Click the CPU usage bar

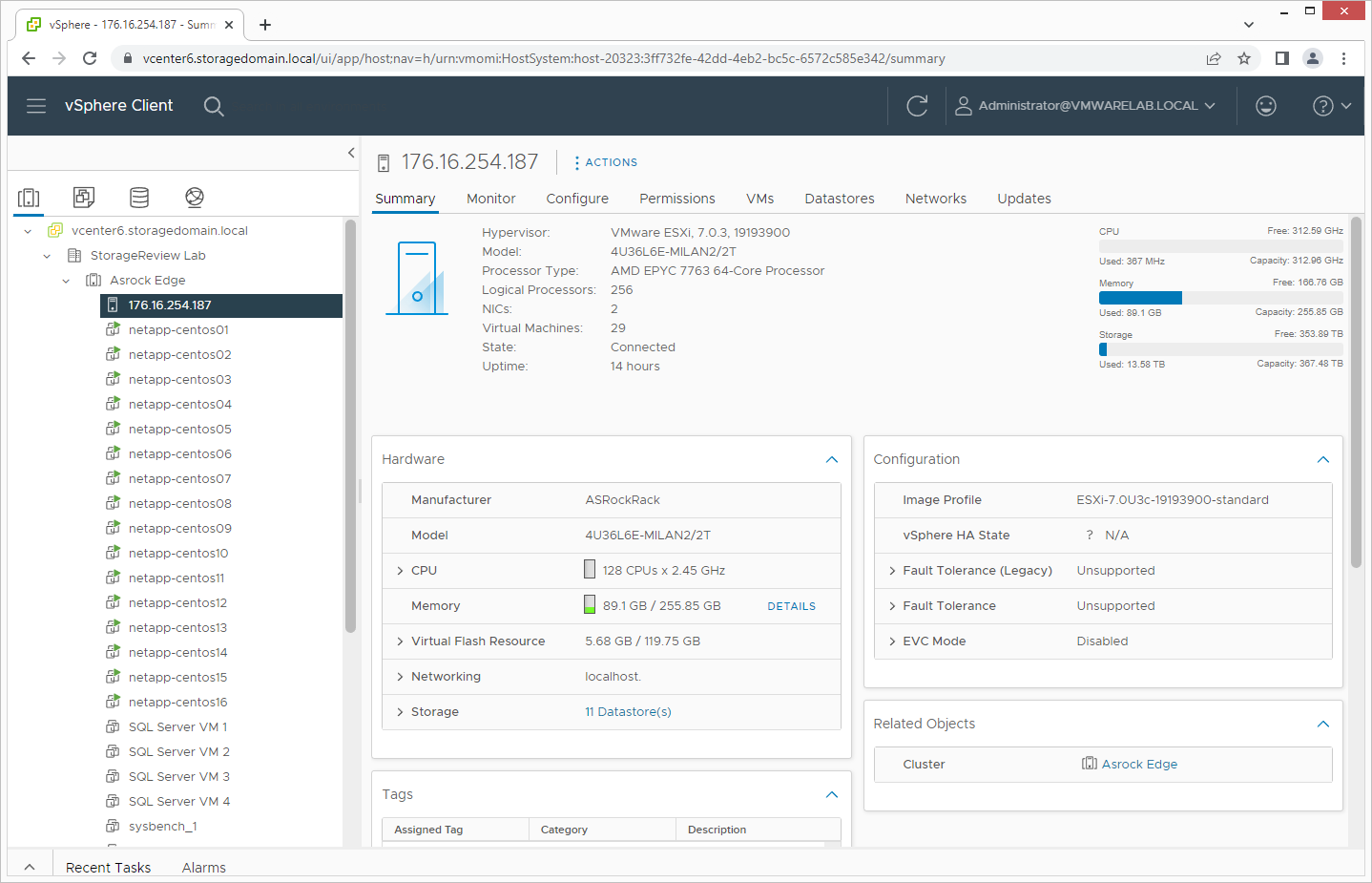coord(1221,246)
